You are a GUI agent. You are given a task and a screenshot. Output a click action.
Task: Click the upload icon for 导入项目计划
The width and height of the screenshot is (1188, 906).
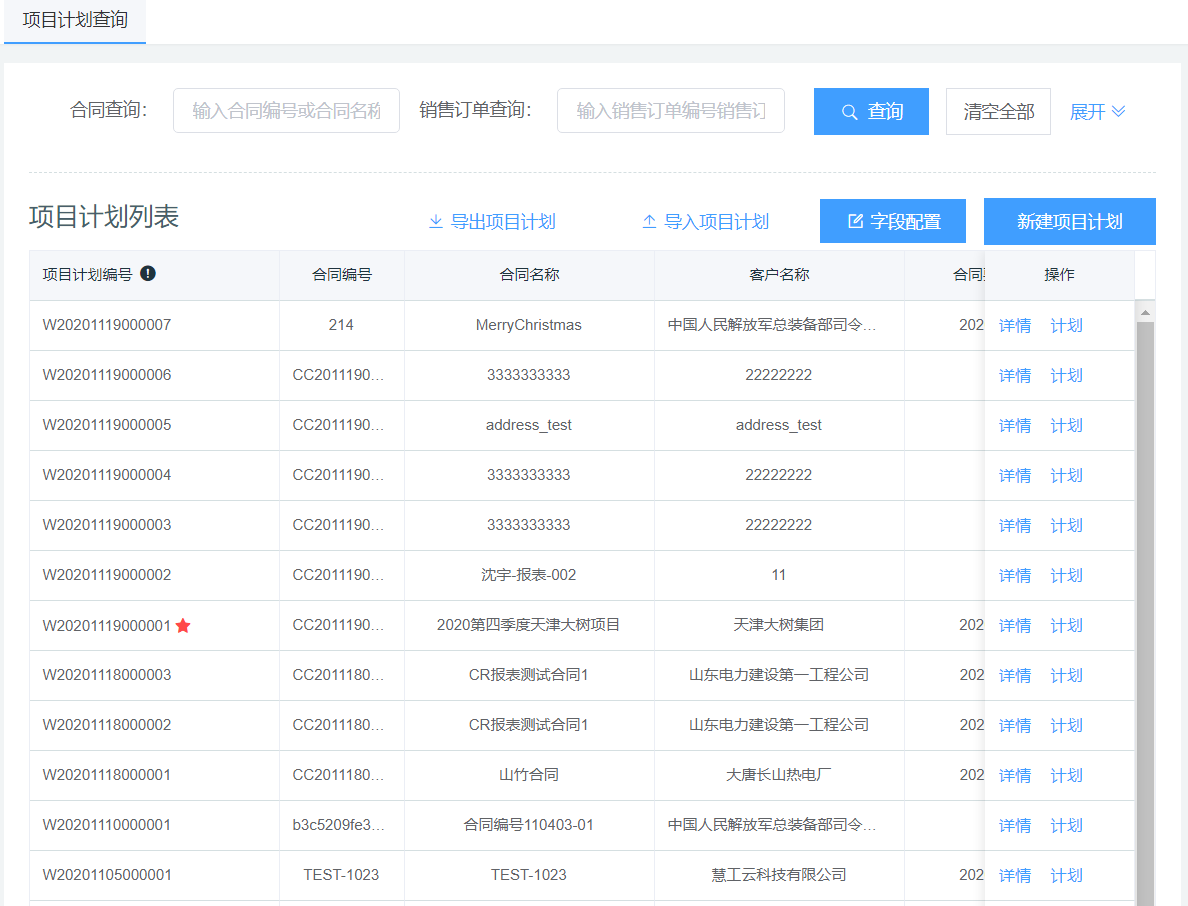[x=649, y=222]
